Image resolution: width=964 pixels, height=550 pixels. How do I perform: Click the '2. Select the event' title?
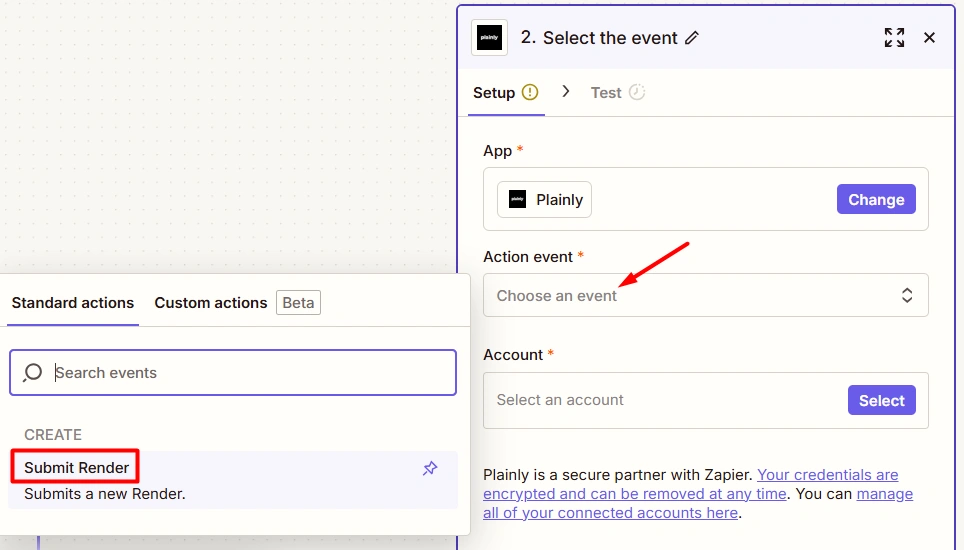click(599, 37)
